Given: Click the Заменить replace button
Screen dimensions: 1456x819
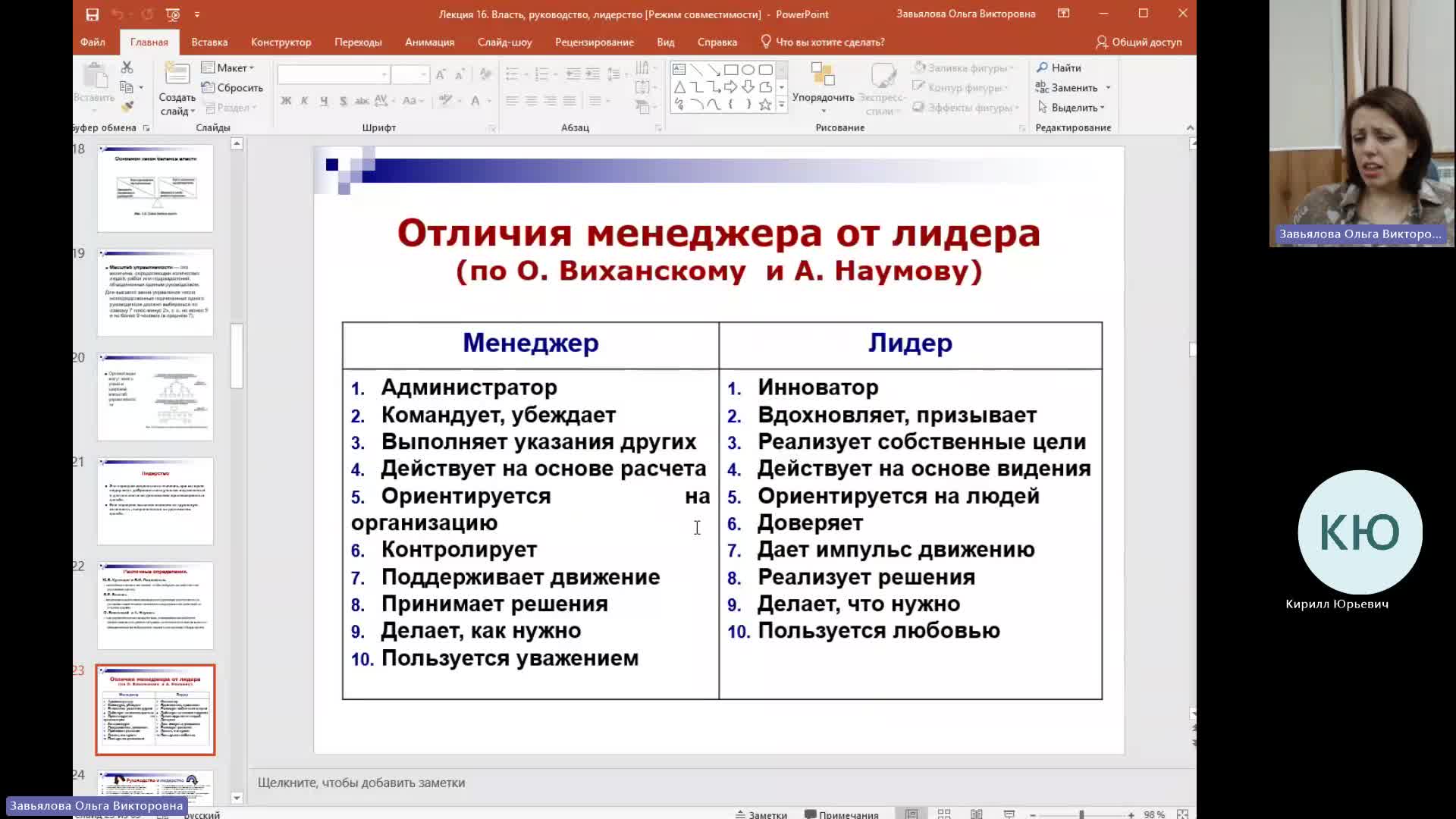Looking at the screenshot, I should point(1066,88).
